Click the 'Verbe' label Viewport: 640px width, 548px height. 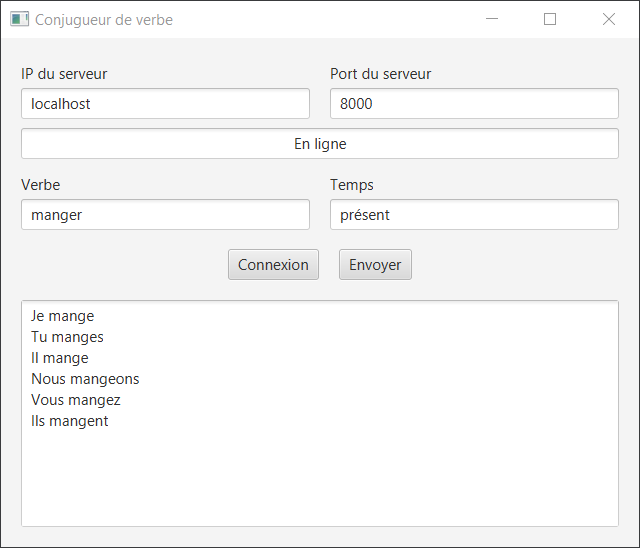point(41,185)
